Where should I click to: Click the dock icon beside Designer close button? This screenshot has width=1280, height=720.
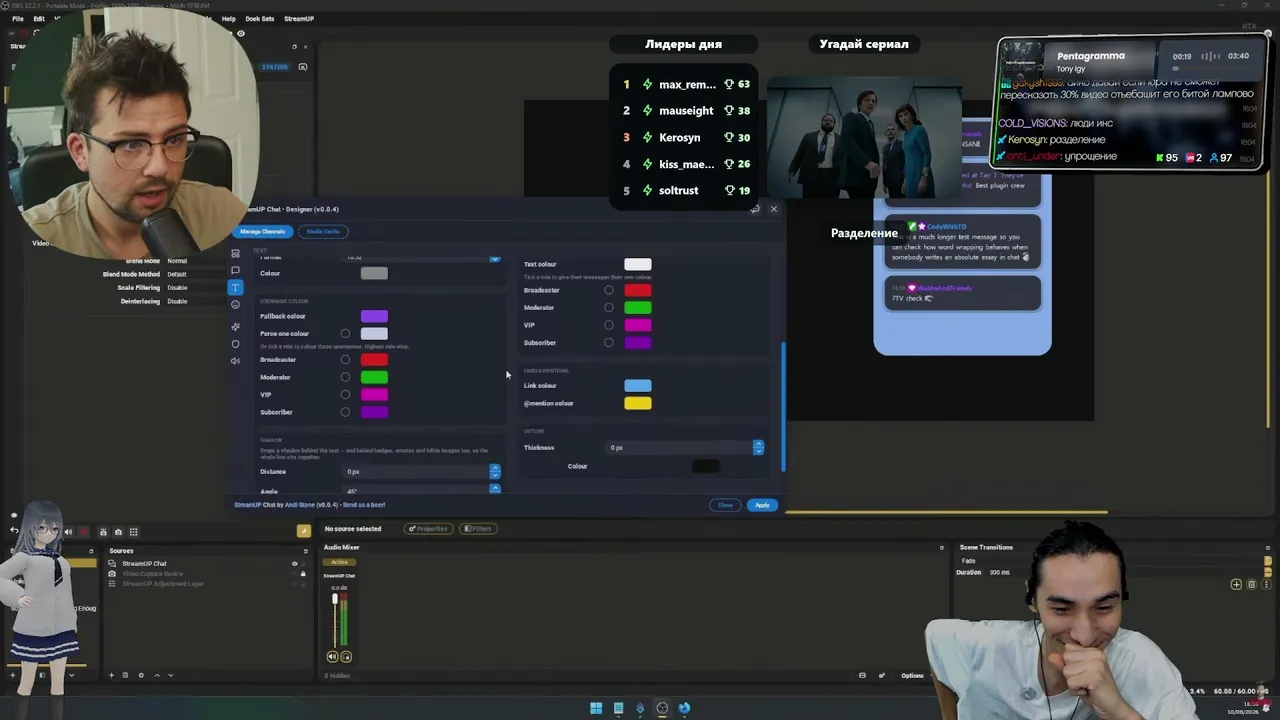point(756,209)
